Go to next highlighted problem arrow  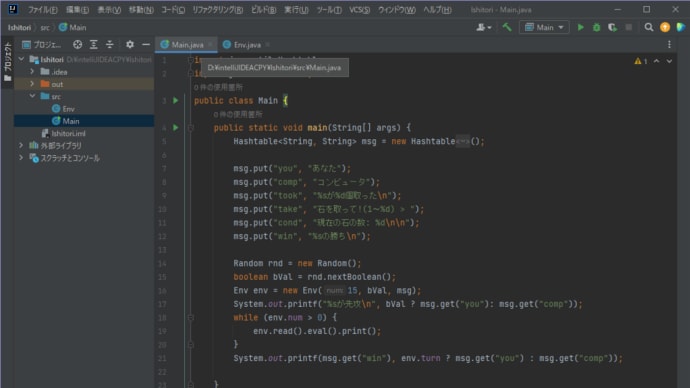pyautogui.click(x=669, y=61)
